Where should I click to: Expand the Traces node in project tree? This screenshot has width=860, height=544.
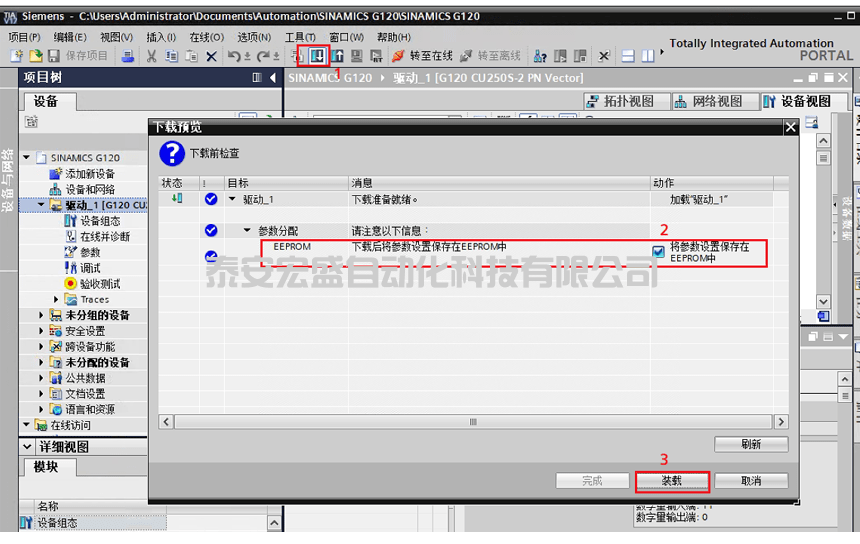(57, 300)
